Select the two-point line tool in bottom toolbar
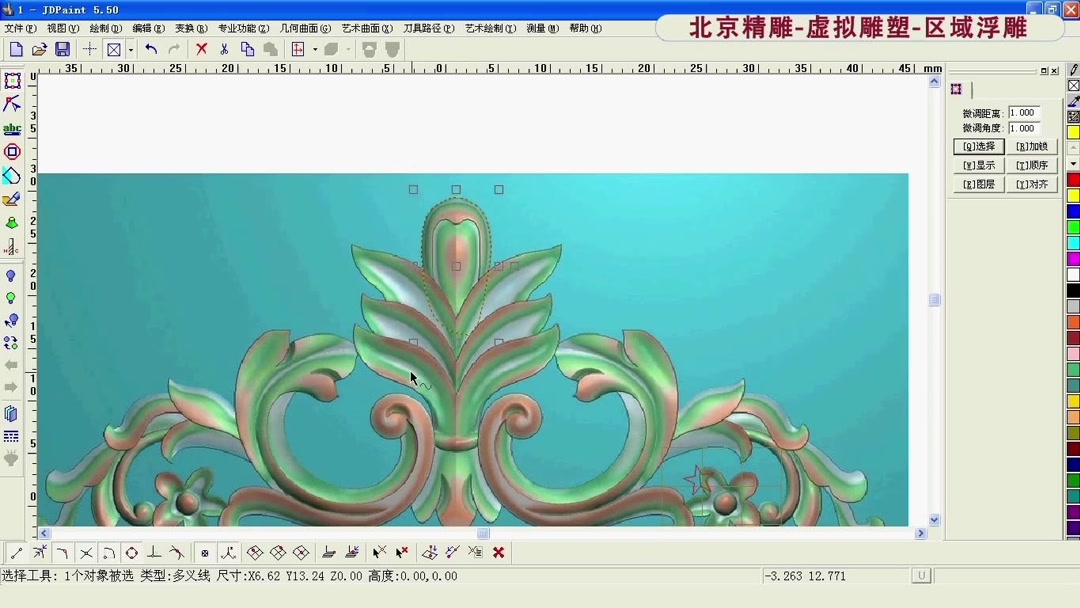This screenshot has width=1080, height=608. point(16,552)
